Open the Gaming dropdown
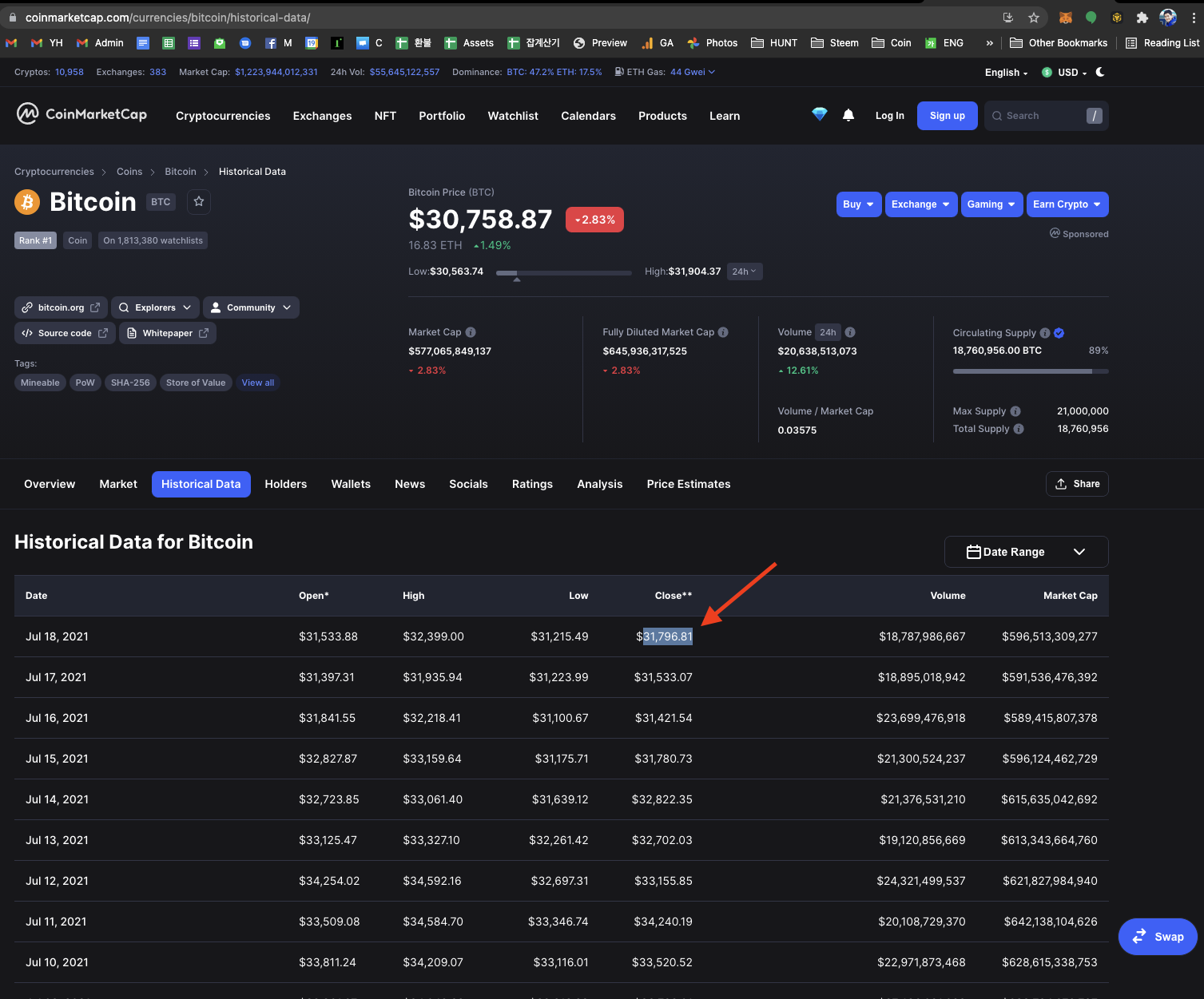The image size is (1204, 999). 991,204
